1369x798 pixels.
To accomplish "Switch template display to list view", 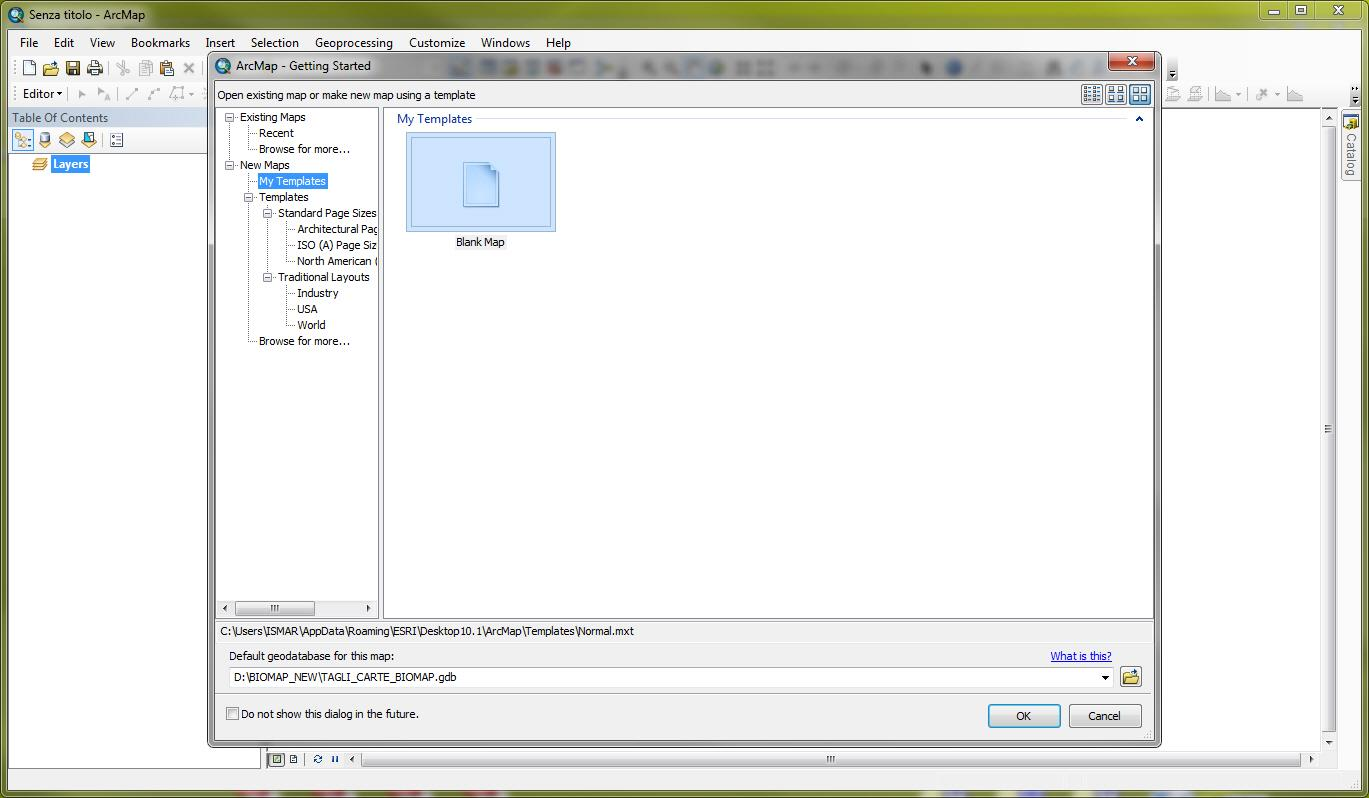I will (x=1092, y=94).
